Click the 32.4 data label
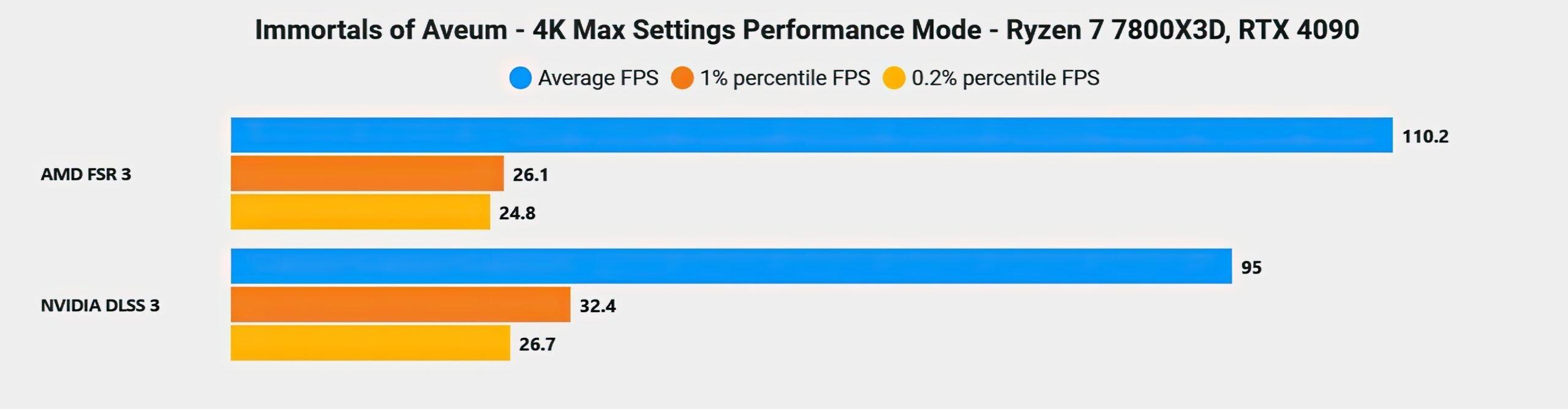1568x409 pixels. [598, 305]
